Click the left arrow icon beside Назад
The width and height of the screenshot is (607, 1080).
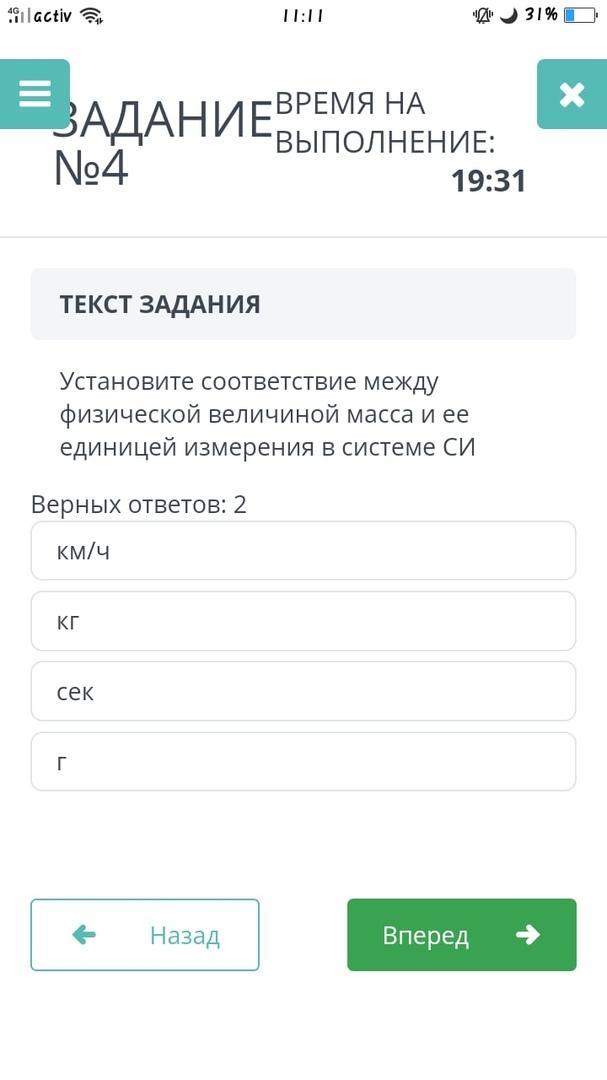pos(85,935)
